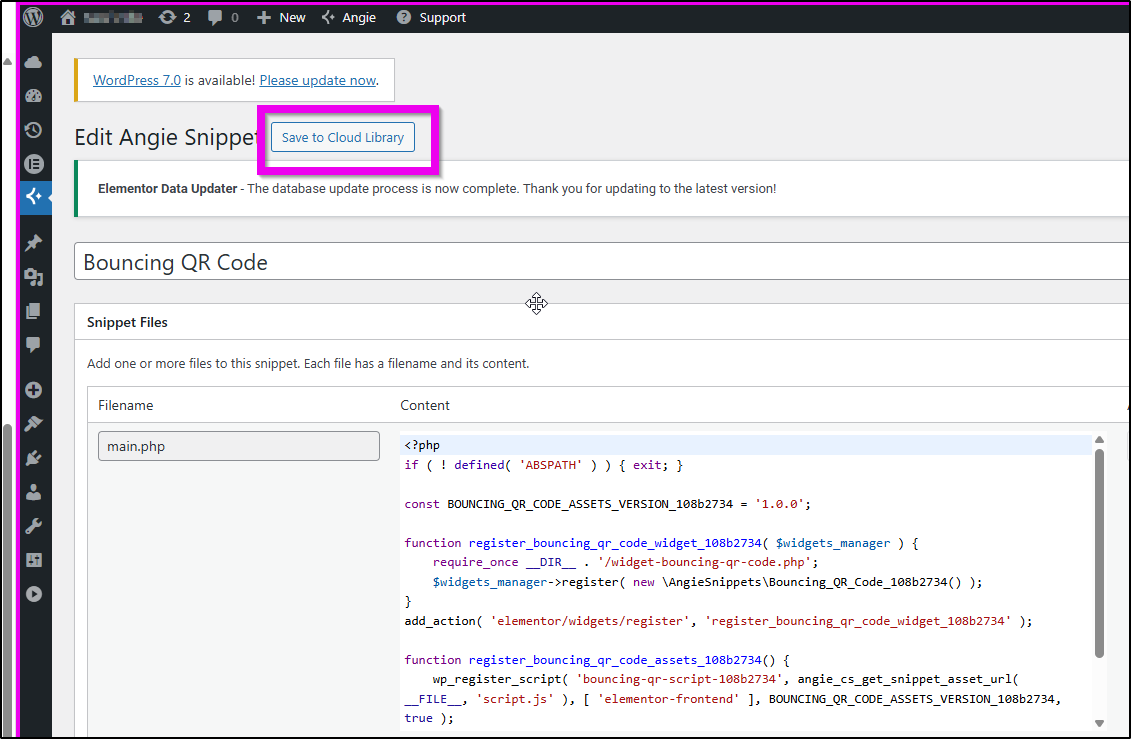The height and width of the screenshot is (739, 1131).
Task: Open the New content menu
Action: [281, 17]
